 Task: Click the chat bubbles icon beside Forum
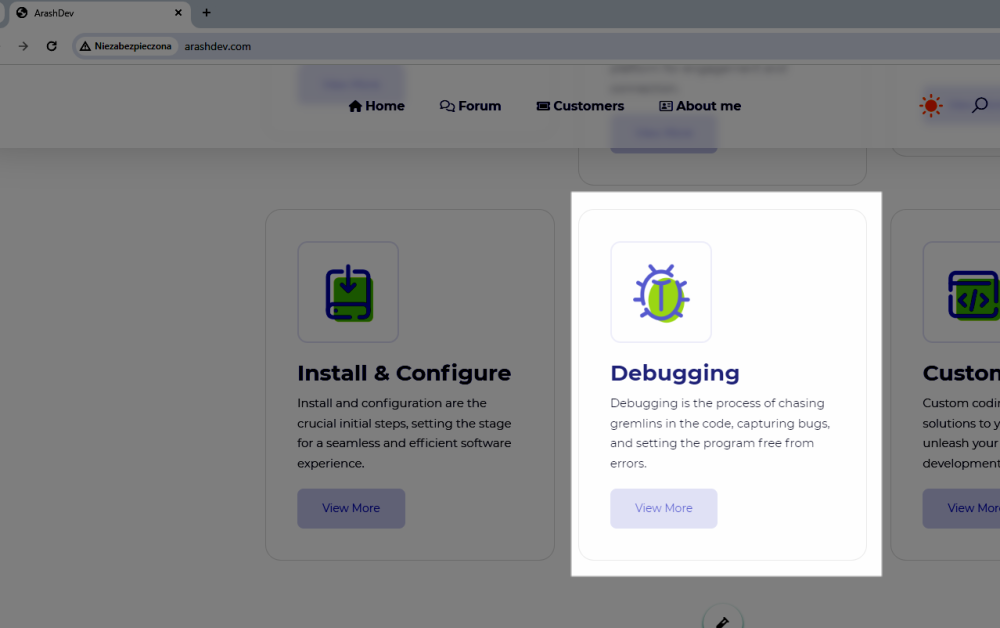click(x=447, y=106)
